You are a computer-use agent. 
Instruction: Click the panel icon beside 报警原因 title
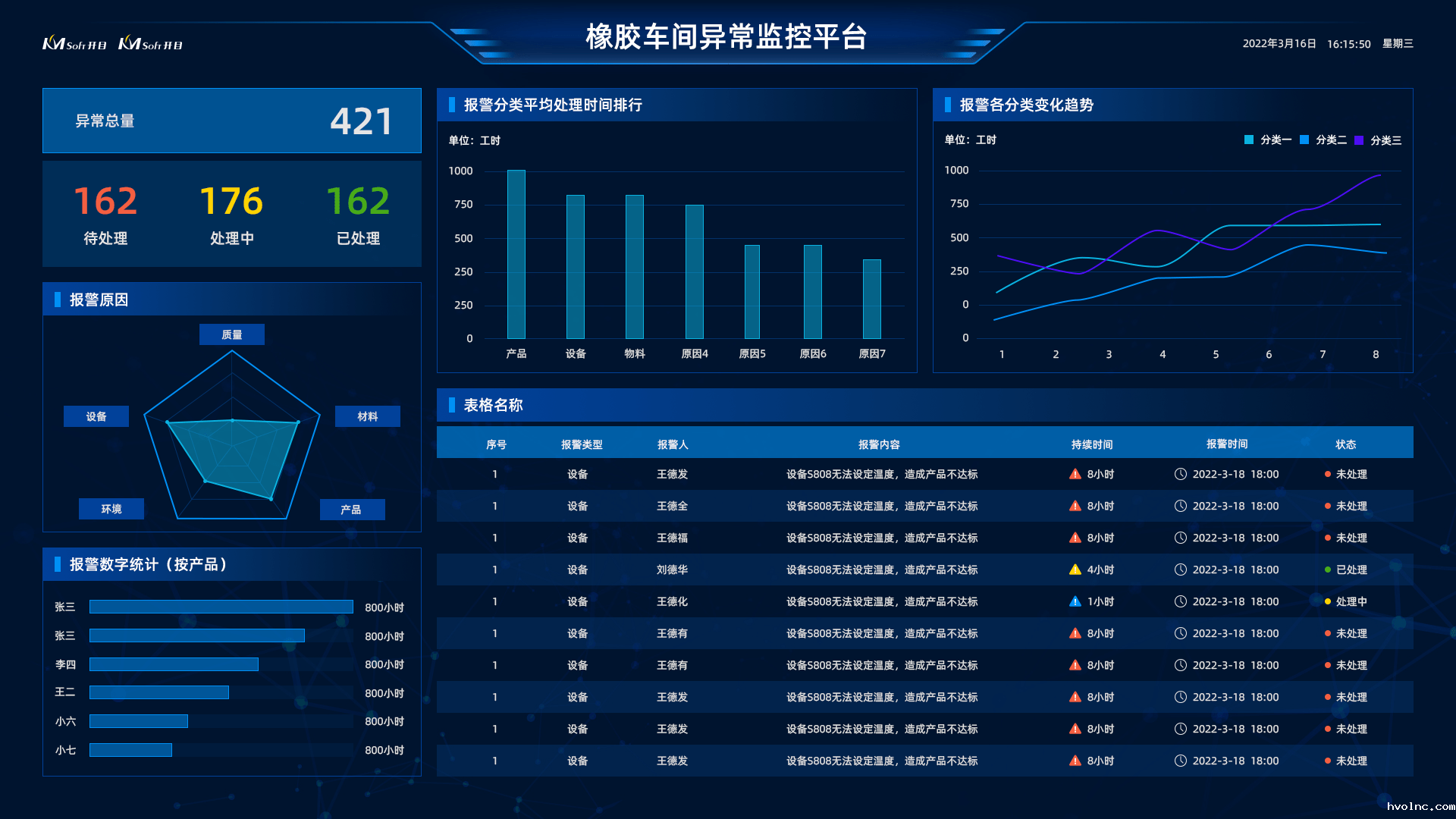tap(59, 300)
